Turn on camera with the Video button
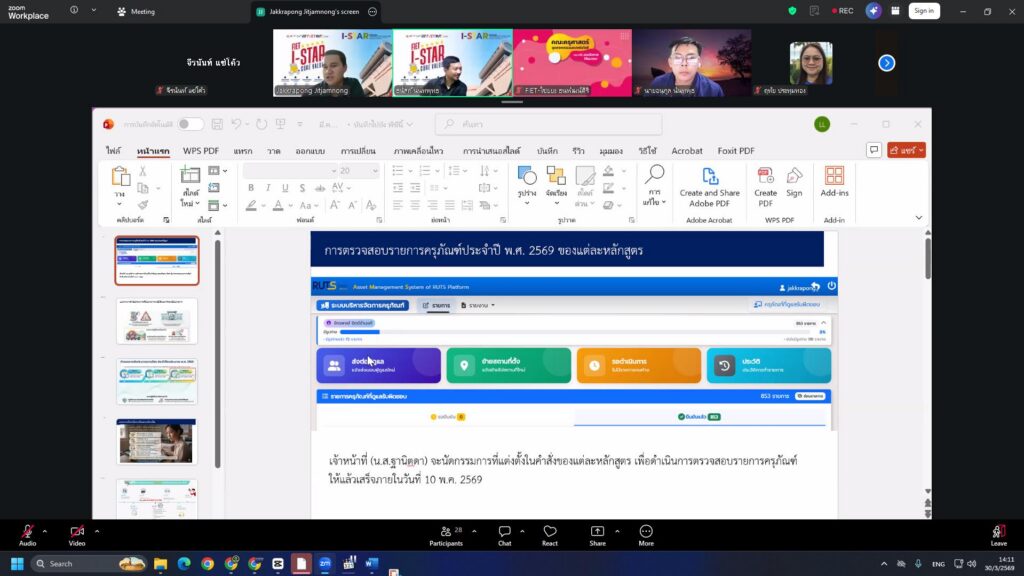1024x576 pixels. (77, 531)
